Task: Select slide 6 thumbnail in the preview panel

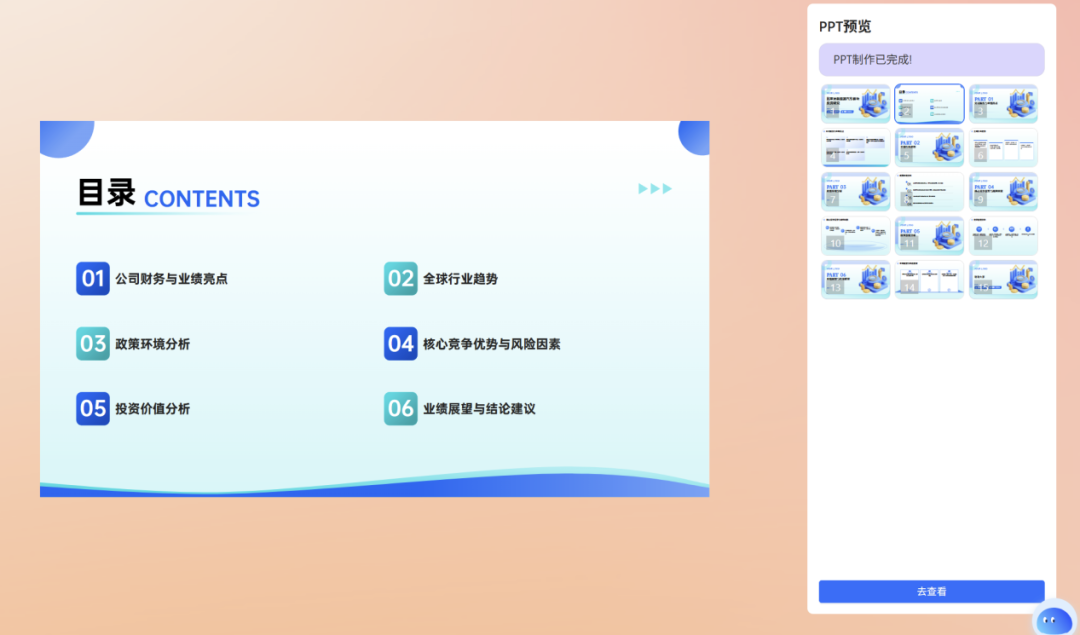Action: (x=1003, y=147)
